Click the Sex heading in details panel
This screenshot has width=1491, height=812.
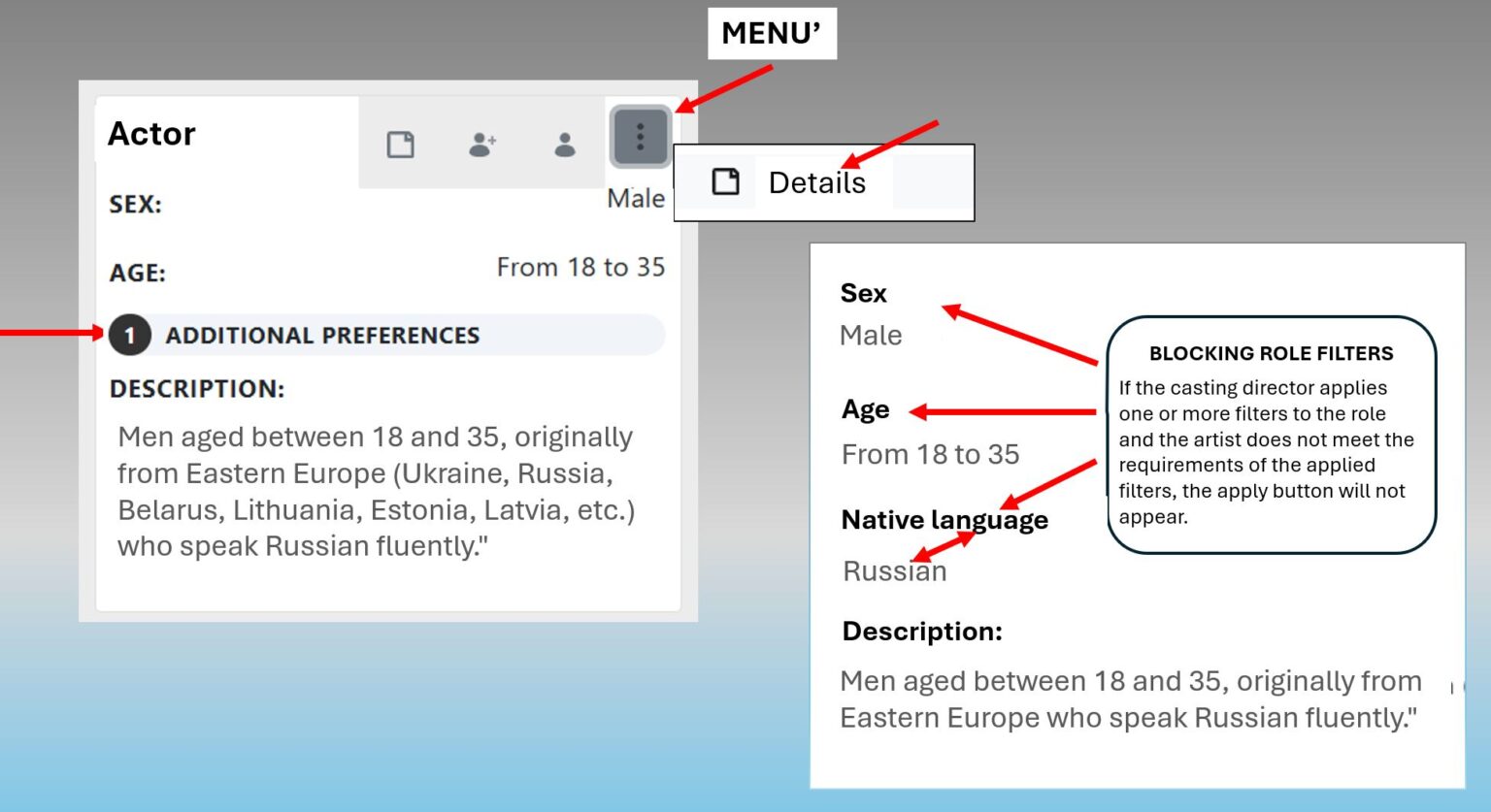click(x=863, y=293)
